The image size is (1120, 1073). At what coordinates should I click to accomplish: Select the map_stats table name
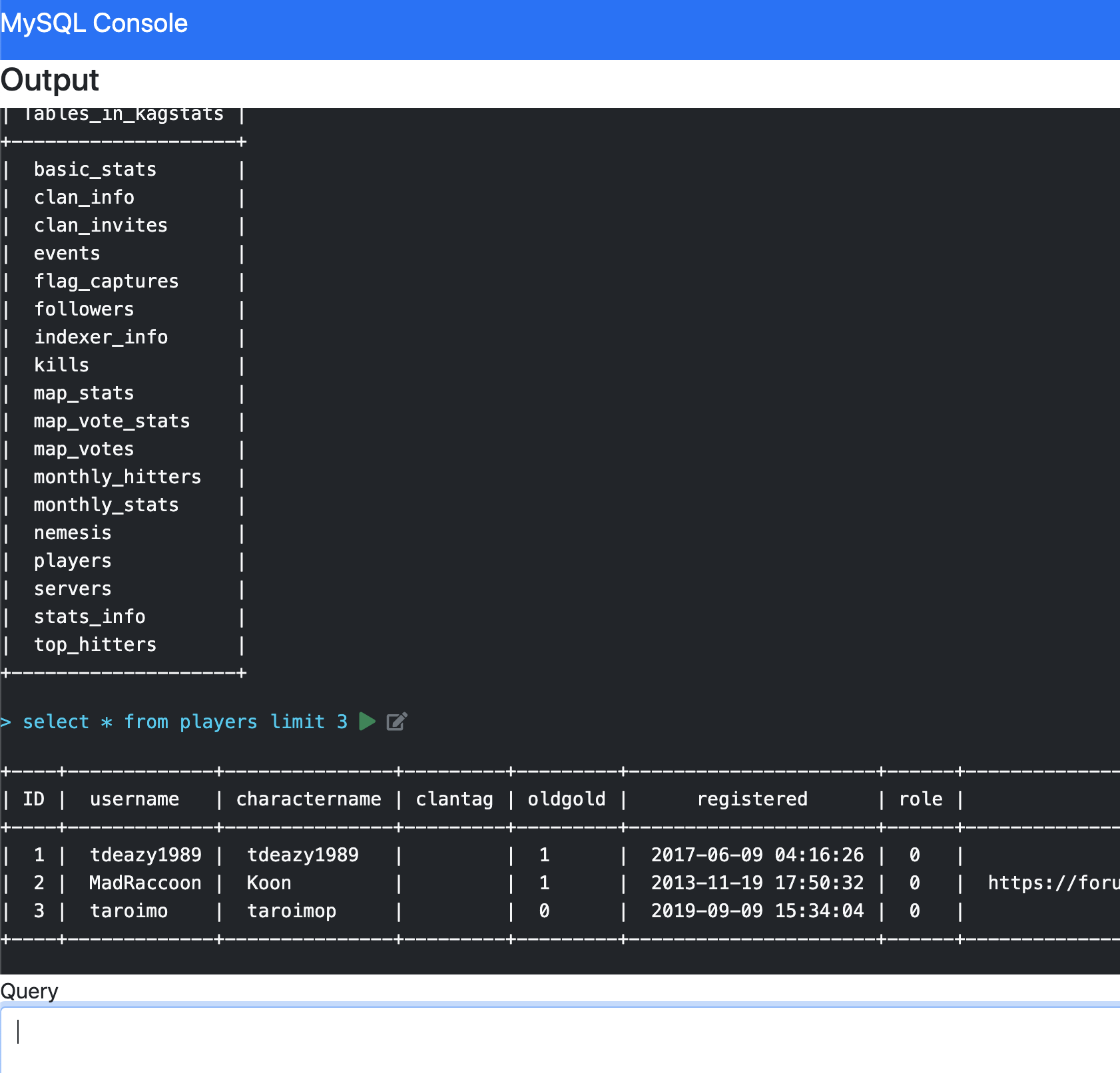tap(84, 393)
